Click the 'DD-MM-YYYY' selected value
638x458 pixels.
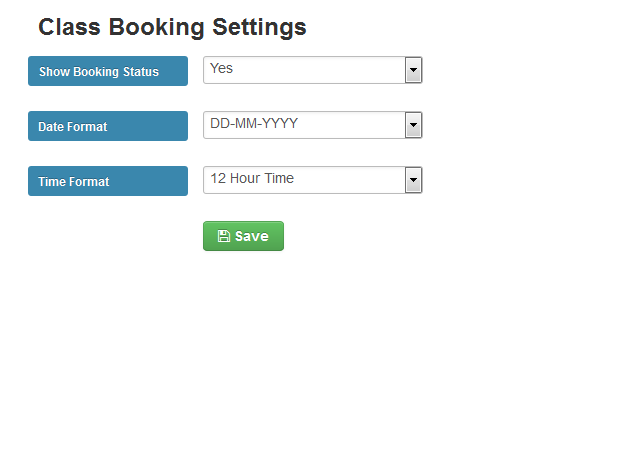254,123
